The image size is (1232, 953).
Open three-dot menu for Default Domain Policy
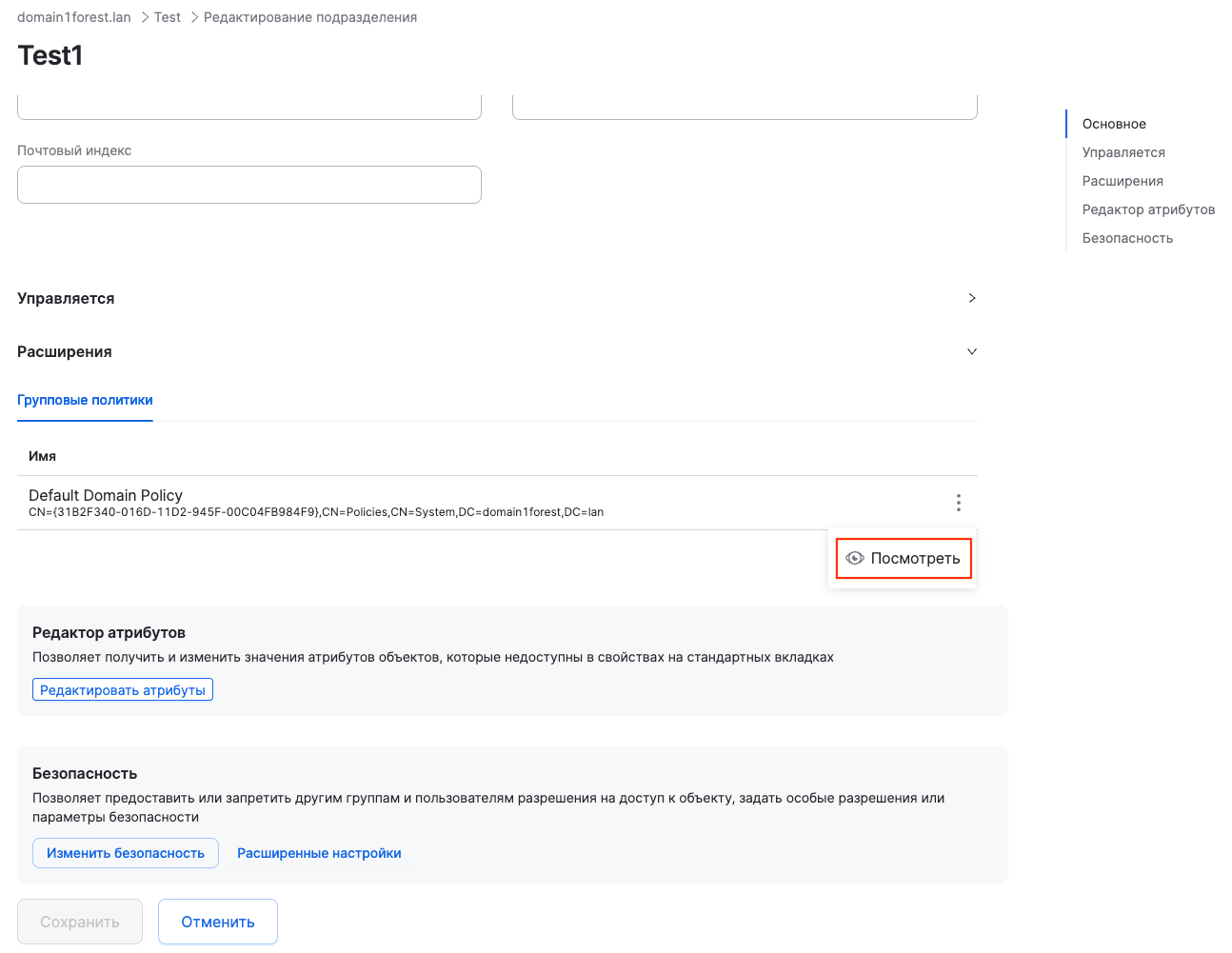958,503
